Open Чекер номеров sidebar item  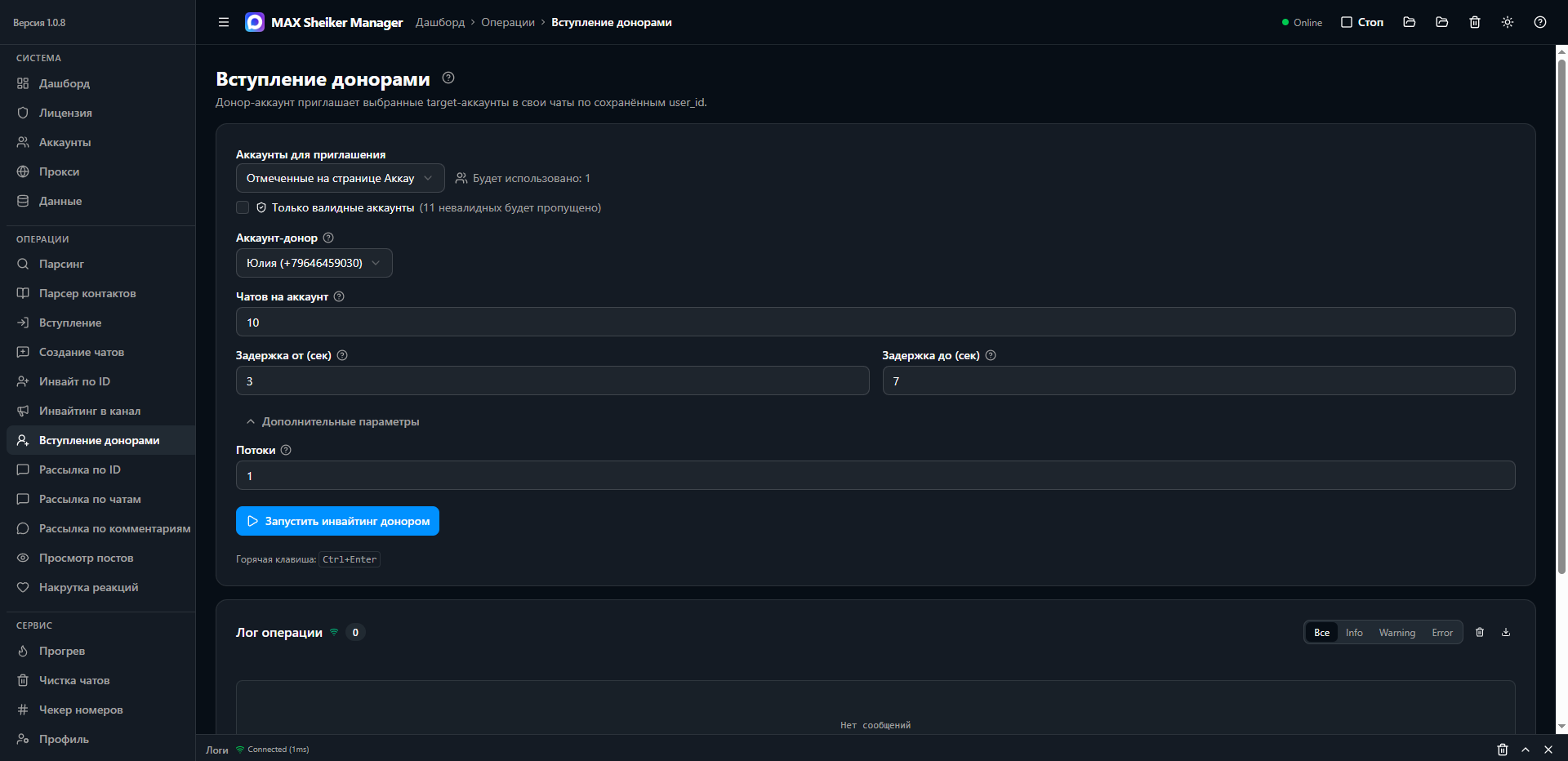[101, 710]
